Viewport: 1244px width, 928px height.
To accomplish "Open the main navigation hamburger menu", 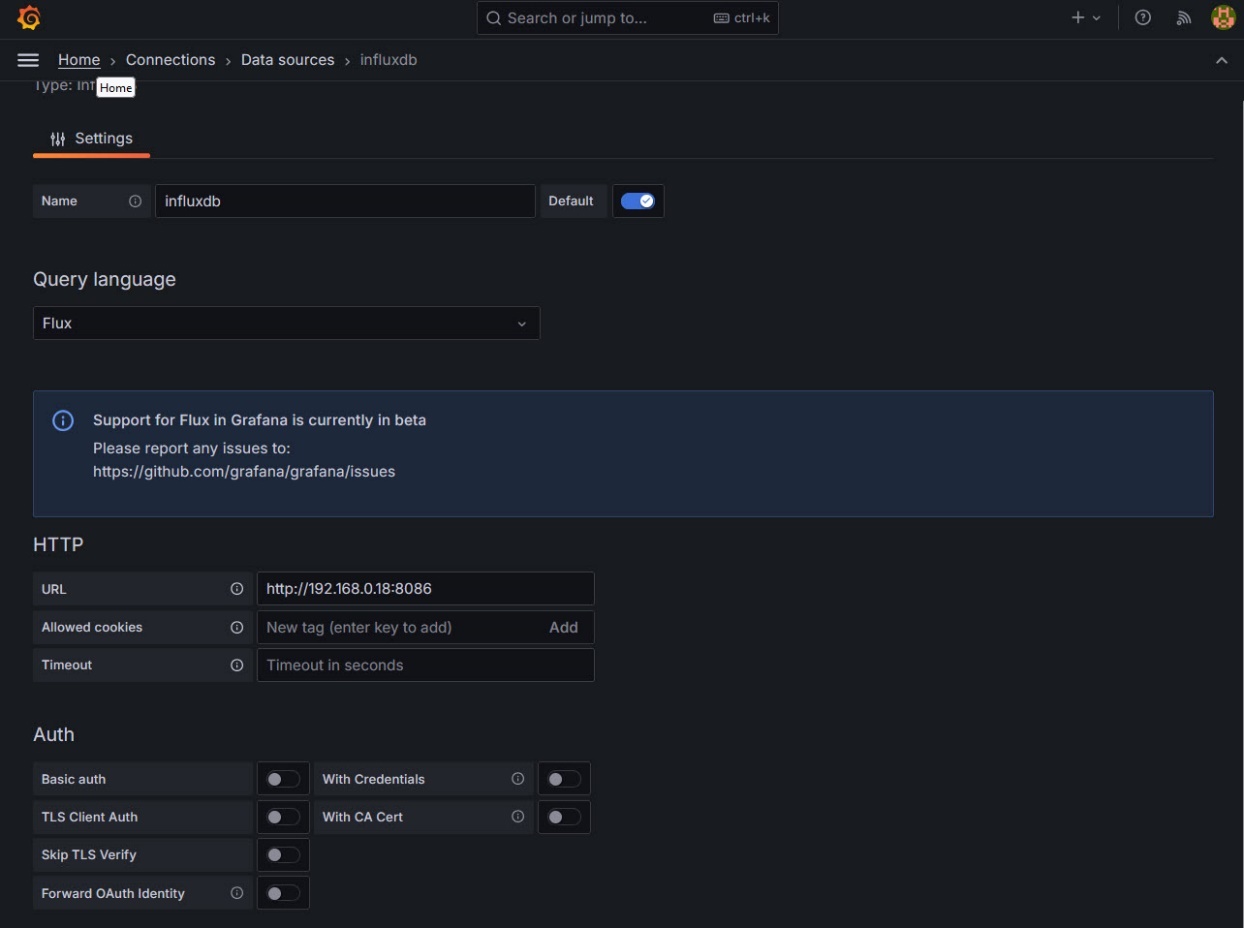I will click(28, 59).
